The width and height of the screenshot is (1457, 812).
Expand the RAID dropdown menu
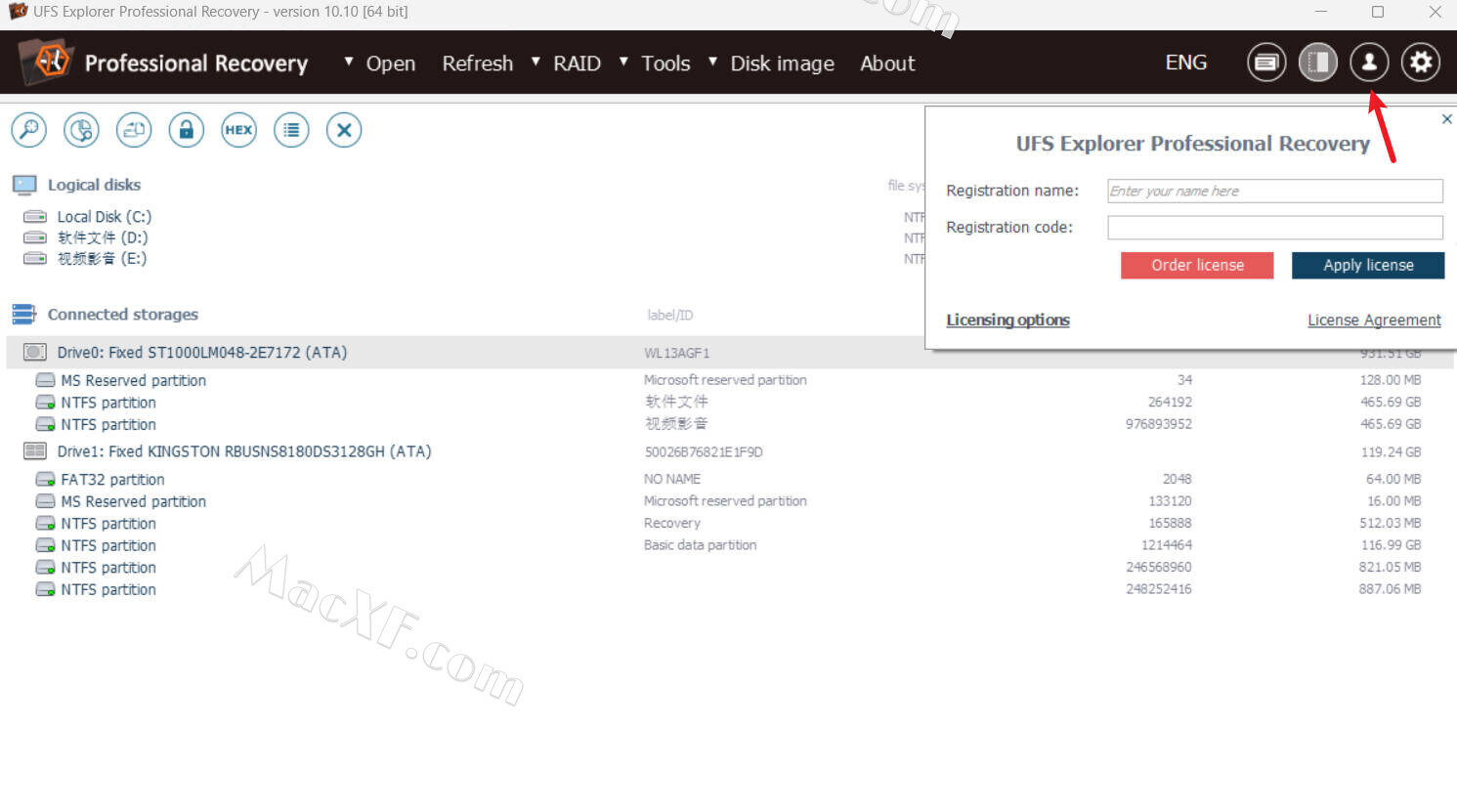[567, 64]
